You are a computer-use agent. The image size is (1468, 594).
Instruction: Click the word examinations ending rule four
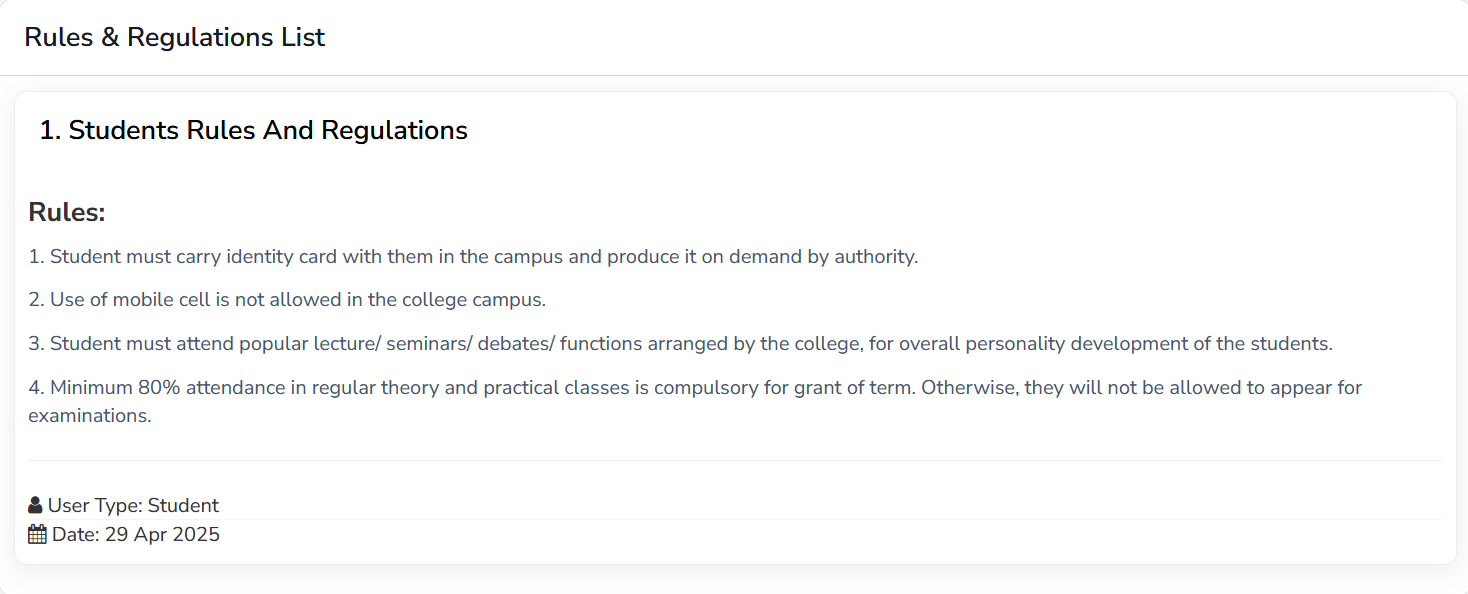[x=89, y=415]
